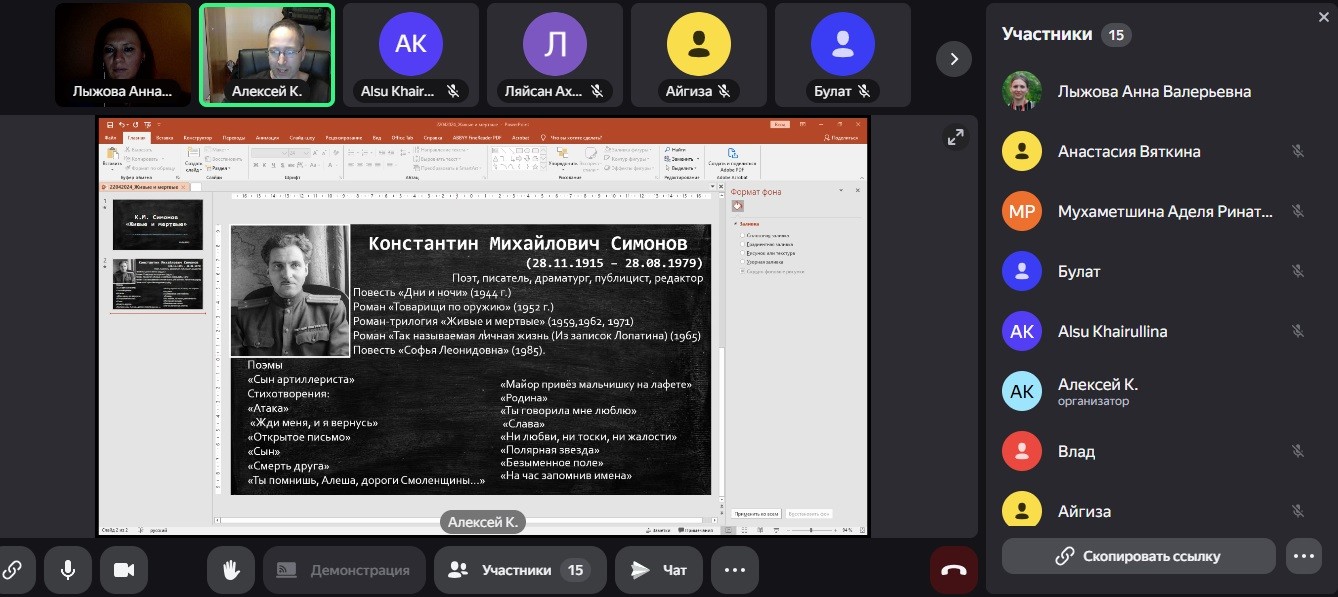Open three-dot menu beside Скопировать ссылку

(x=1303, y=556)
